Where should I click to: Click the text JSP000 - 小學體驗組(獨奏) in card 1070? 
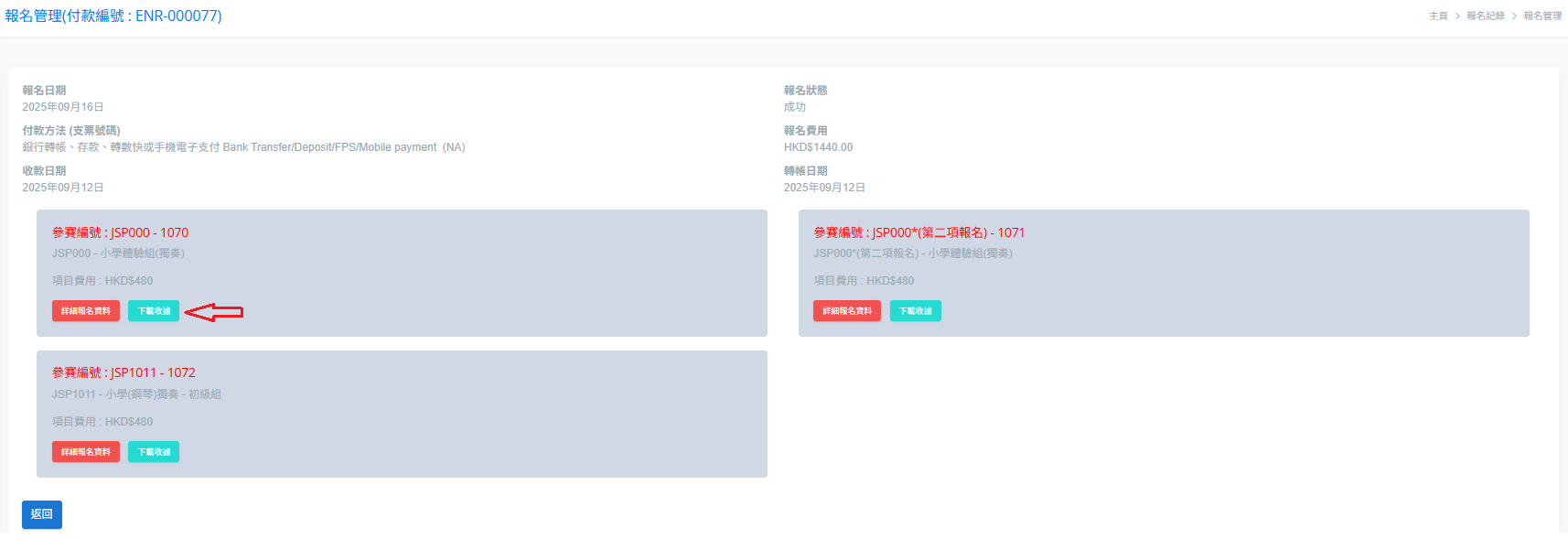pyautogui.click(x=118, y=253)
